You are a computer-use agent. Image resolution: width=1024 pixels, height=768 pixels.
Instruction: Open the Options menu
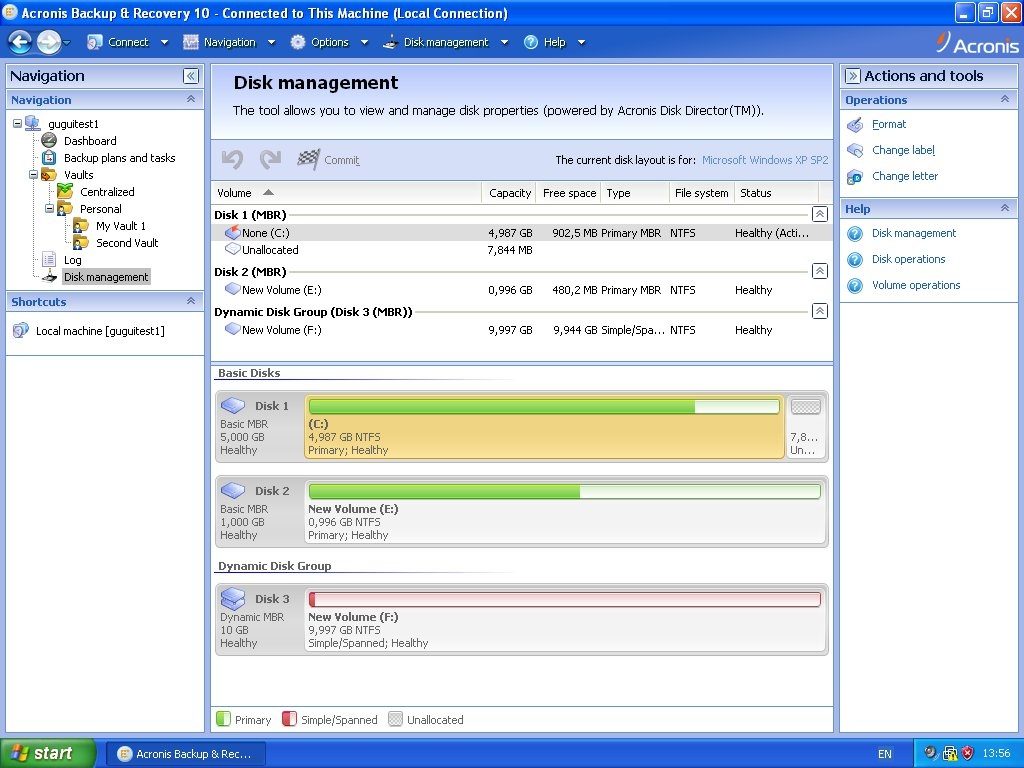point(330,42)
